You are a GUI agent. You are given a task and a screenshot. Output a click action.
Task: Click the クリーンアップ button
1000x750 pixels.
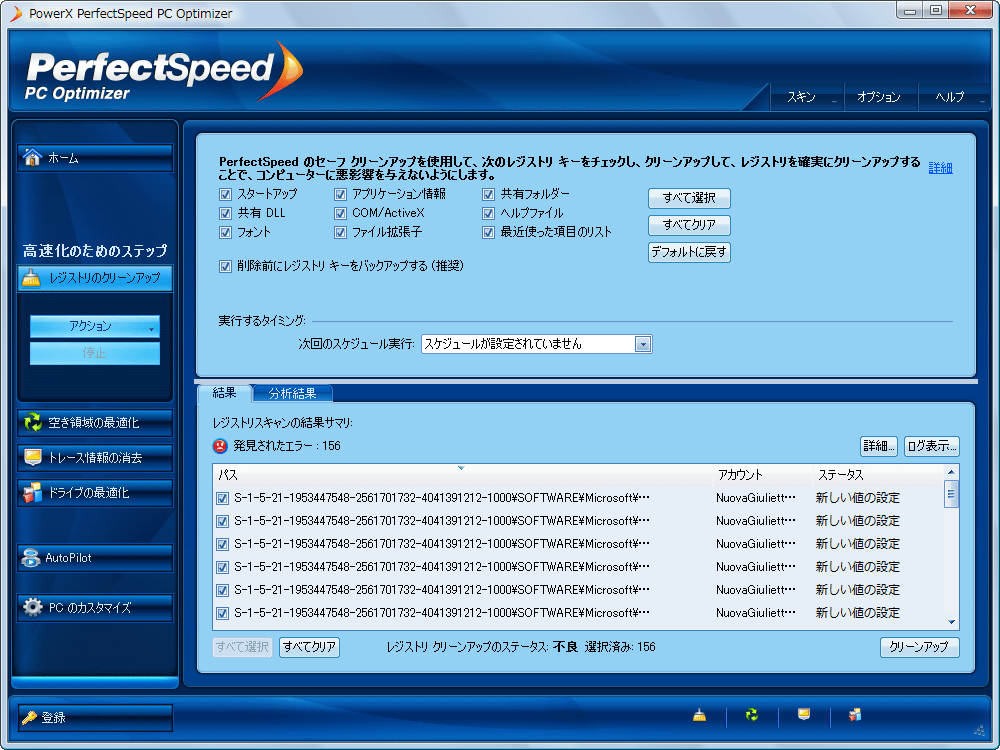[920, 647]
